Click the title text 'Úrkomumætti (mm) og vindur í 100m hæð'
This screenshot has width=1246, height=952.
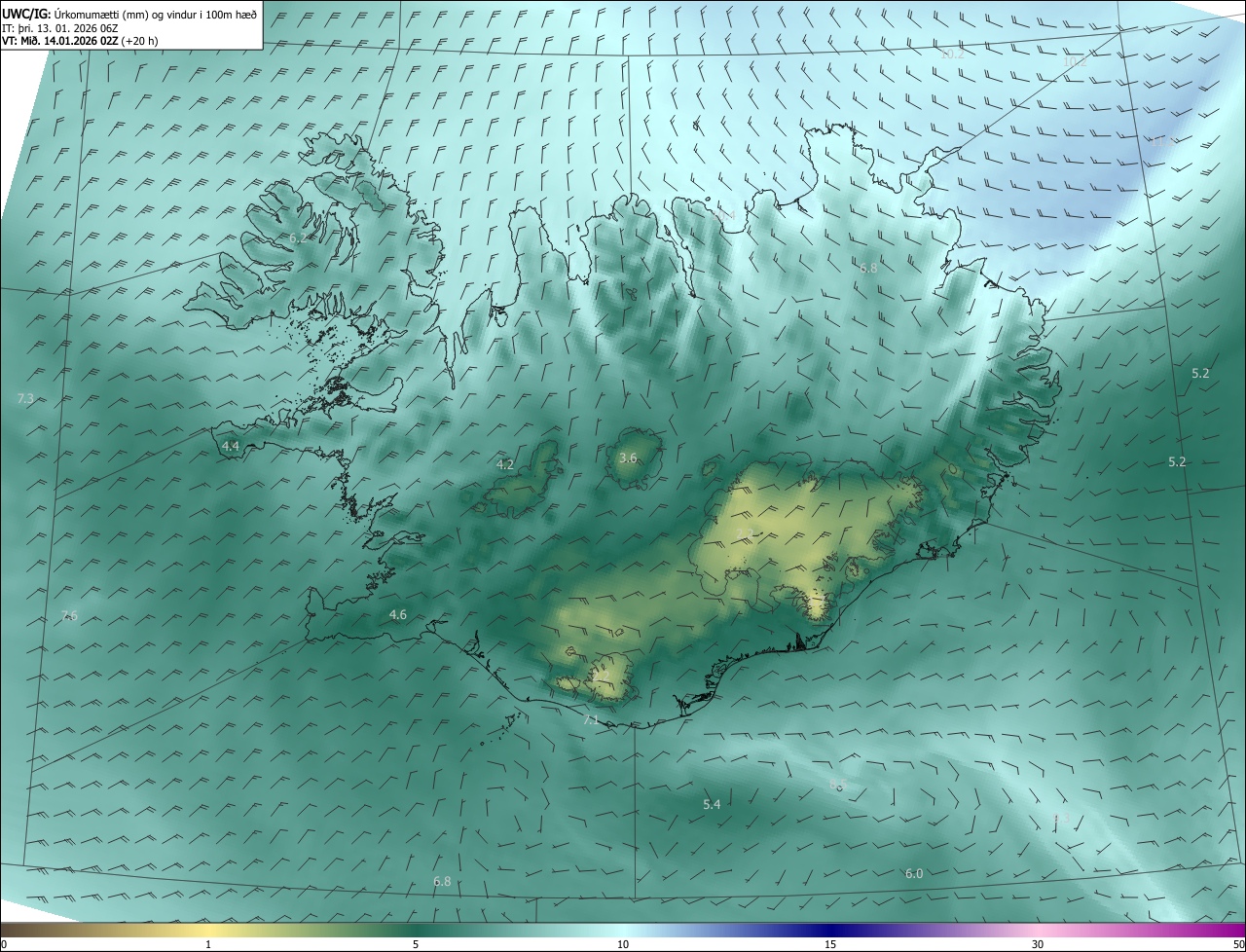(x=155, y=14)
